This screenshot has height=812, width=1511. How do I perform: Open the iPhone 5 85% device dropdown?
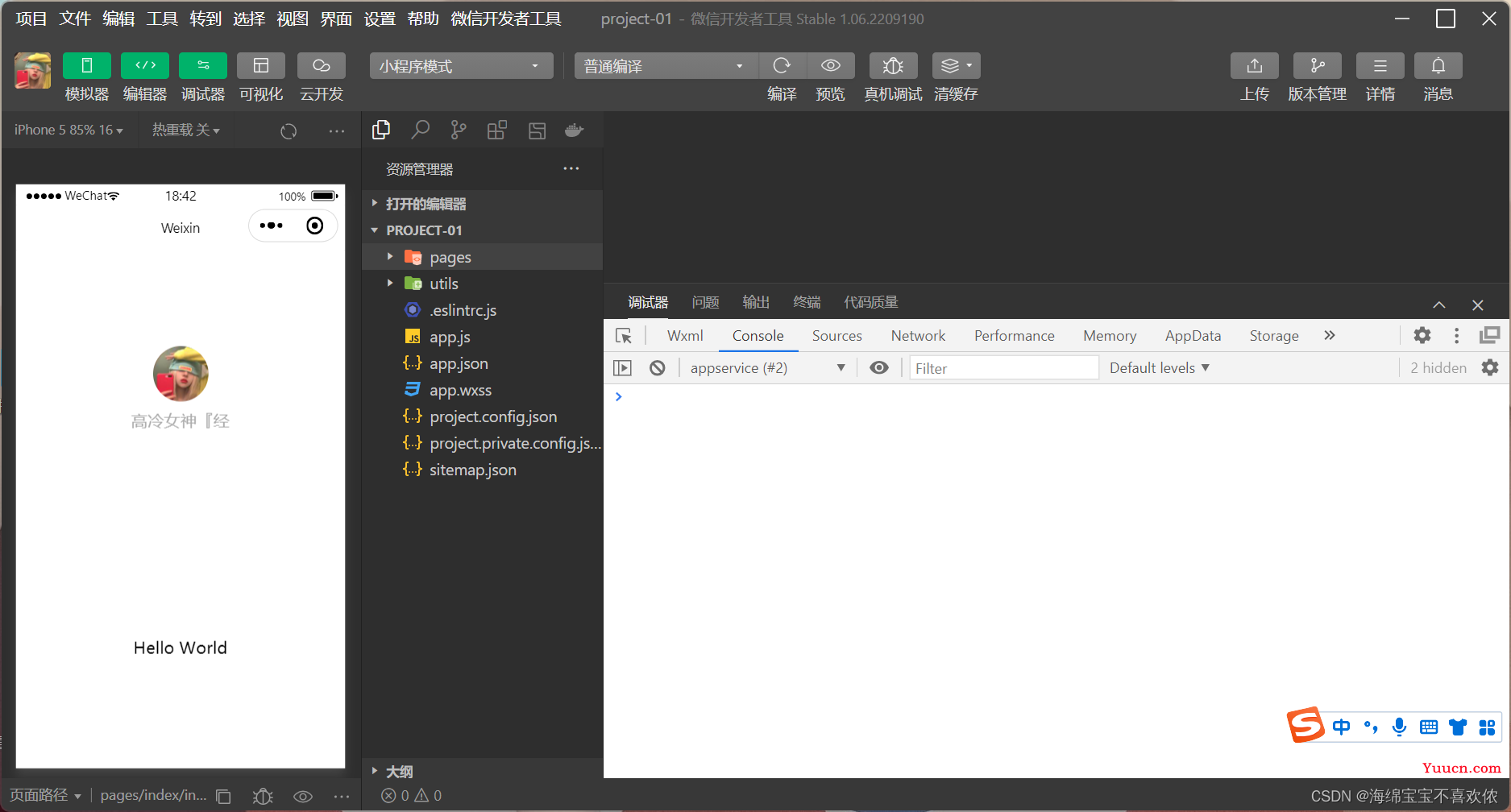point(68,130)
